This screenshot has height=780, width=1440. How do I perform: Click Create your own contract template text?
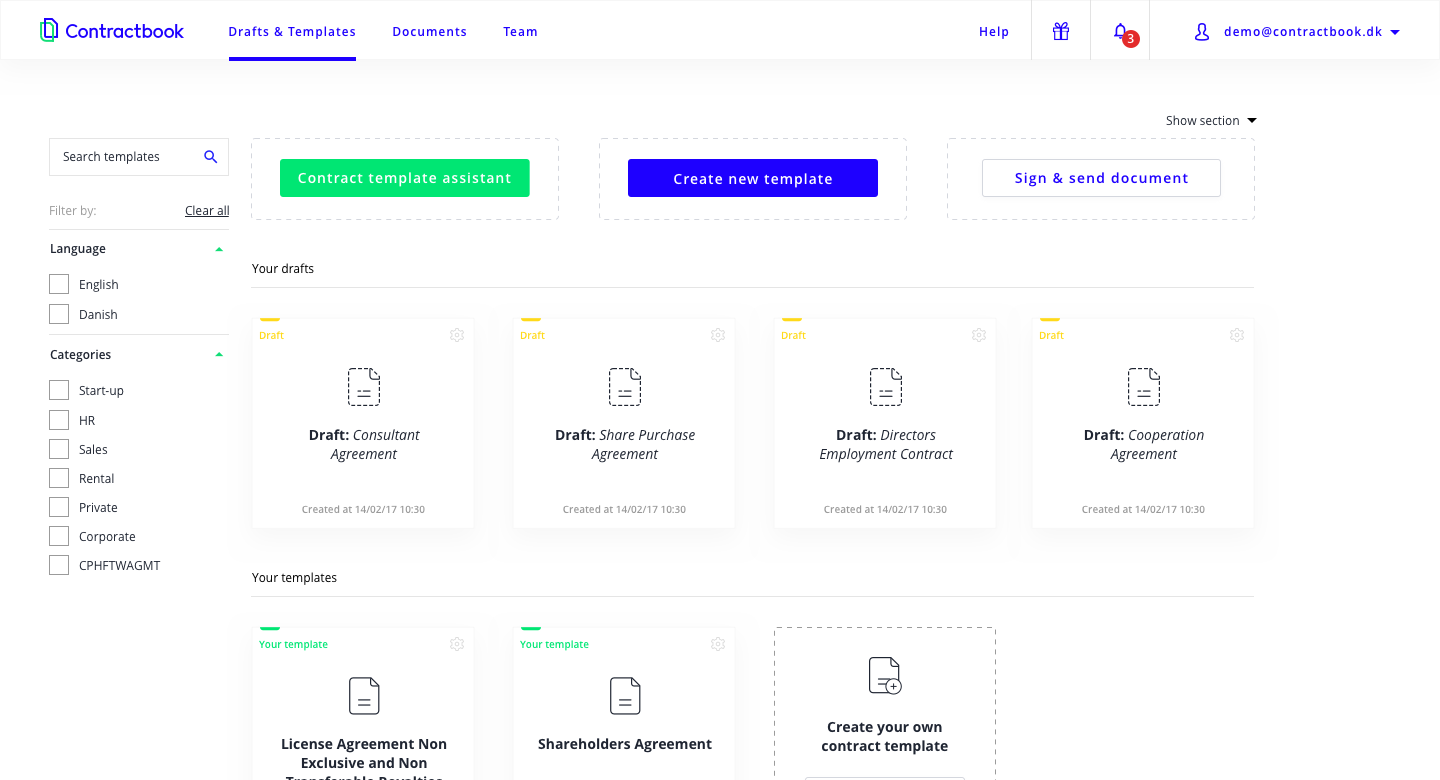(x=885, y=737)
